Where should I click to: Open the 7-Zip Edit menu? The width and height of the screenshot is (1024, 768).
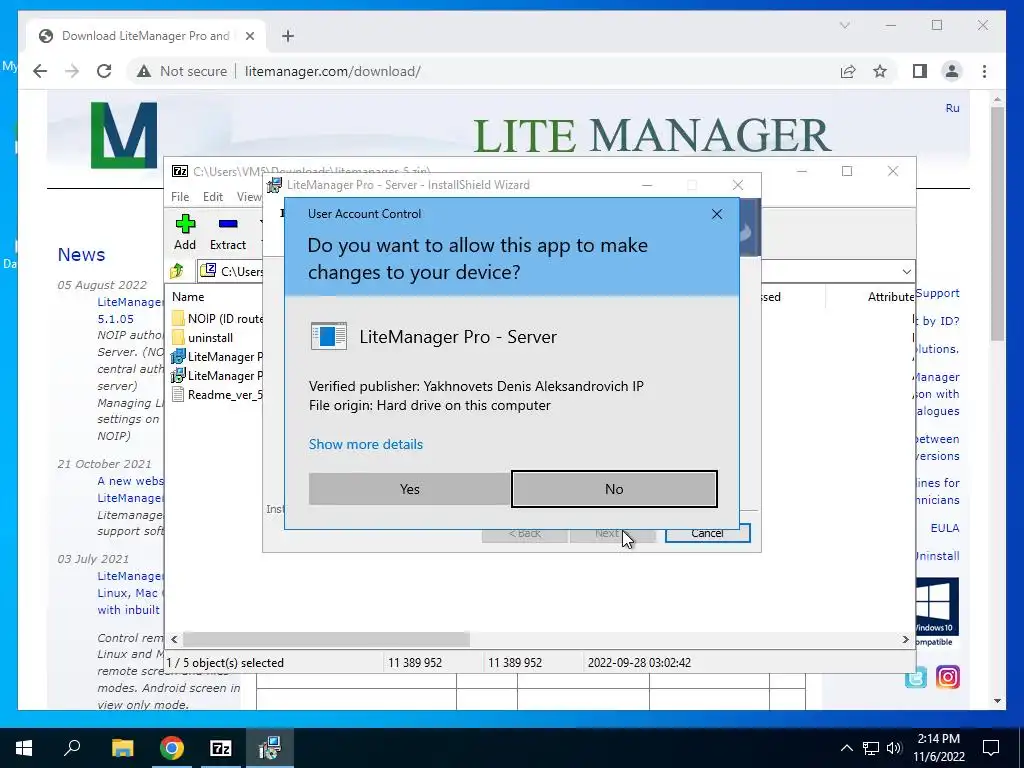click(213, 197)
